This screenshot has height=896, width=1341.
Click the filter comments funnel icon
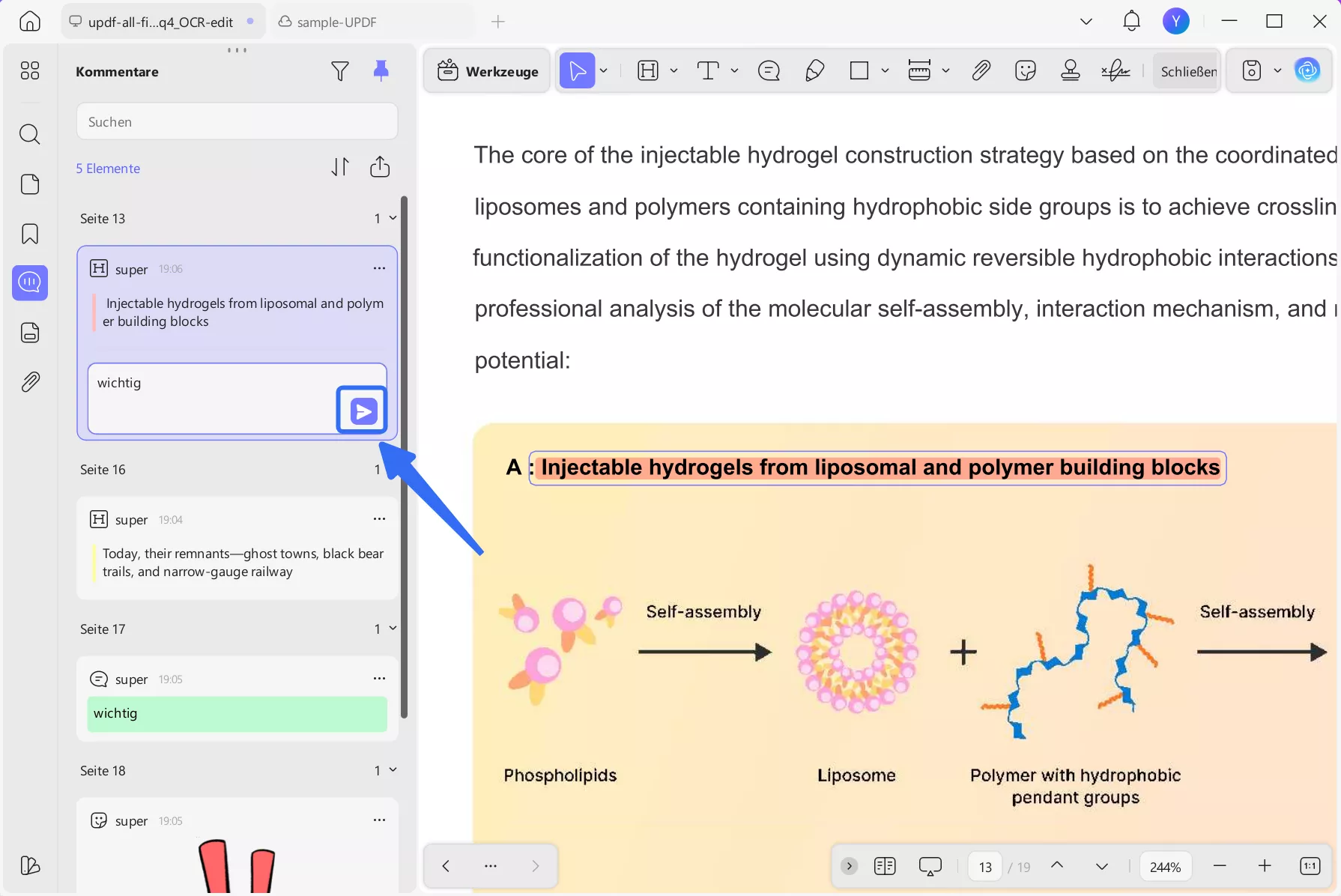[x=340, y=71]
